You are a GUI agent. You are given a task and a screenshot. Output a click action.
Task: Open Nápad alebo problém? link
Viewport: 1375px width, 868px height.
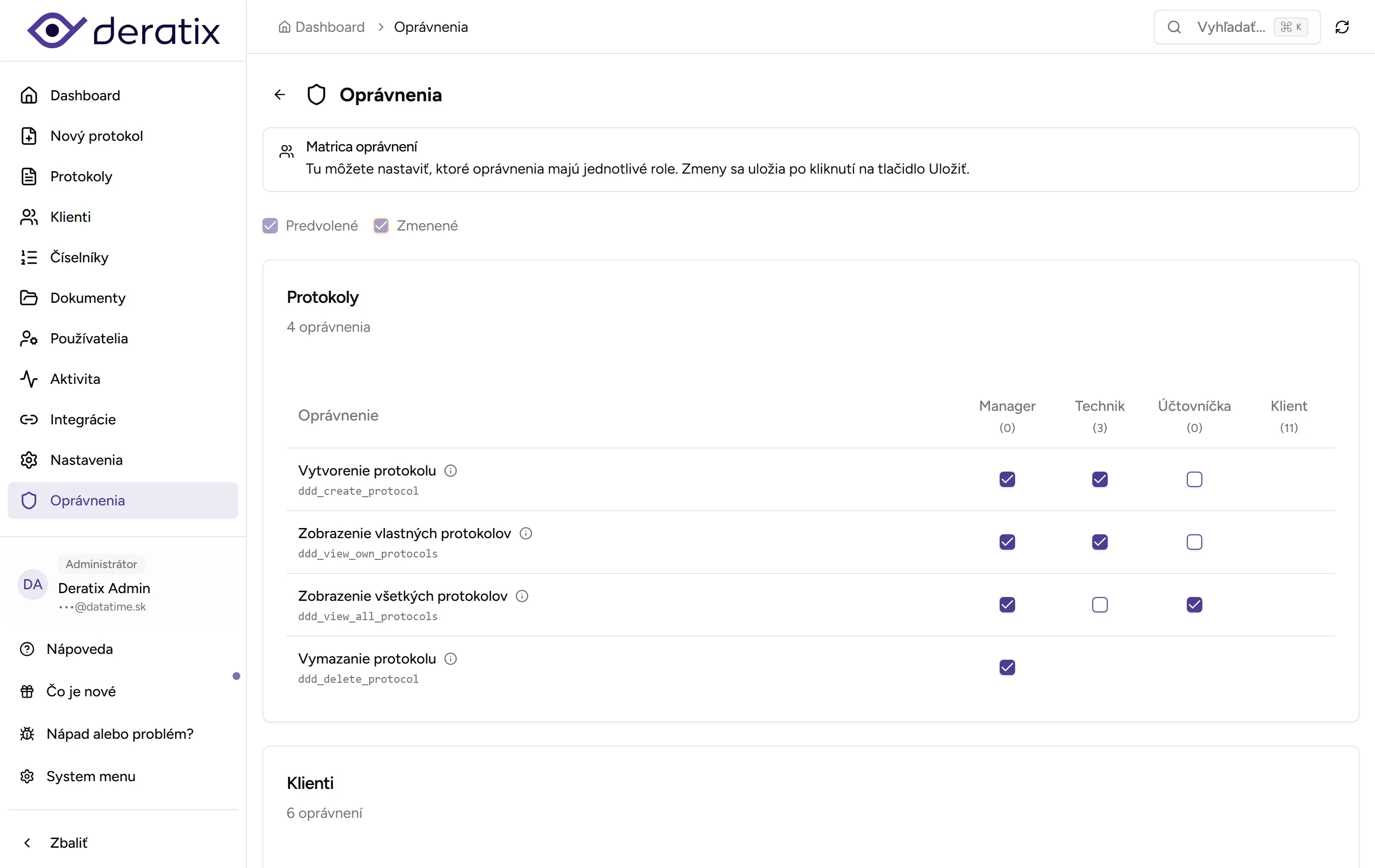(x=119, y=733)
